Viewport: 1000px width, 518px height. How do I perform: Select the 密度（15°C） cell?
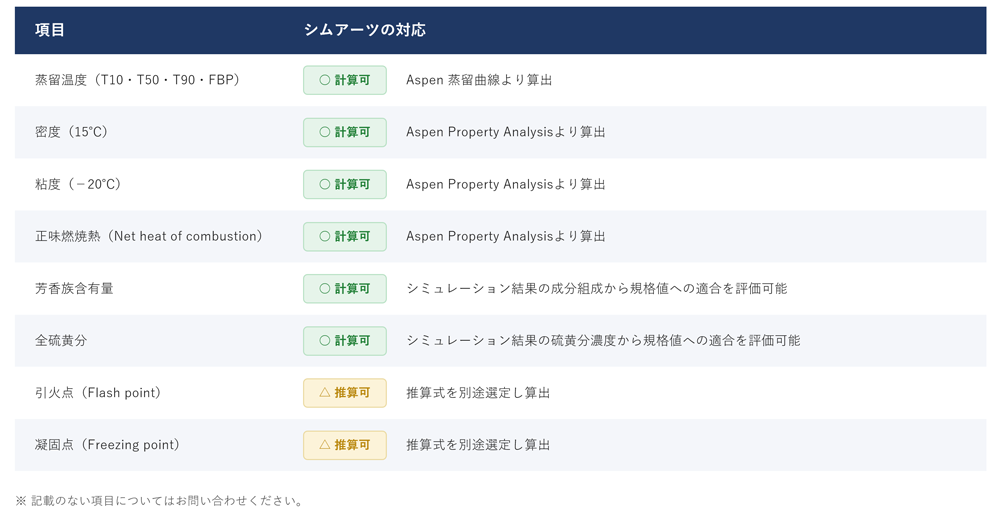[71, 132]
